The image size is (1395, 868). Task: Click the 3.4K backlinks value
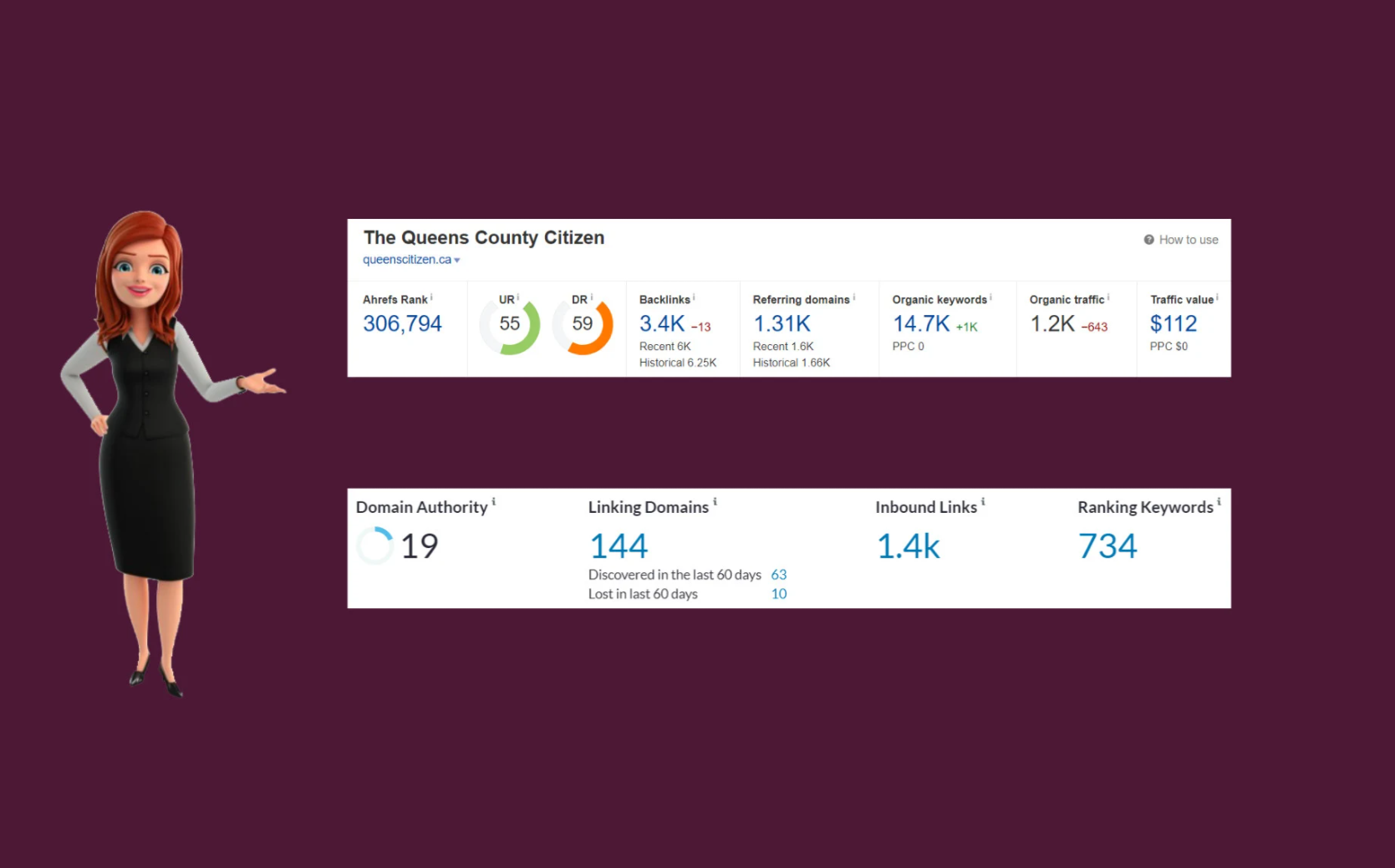(x=662, y=323)
